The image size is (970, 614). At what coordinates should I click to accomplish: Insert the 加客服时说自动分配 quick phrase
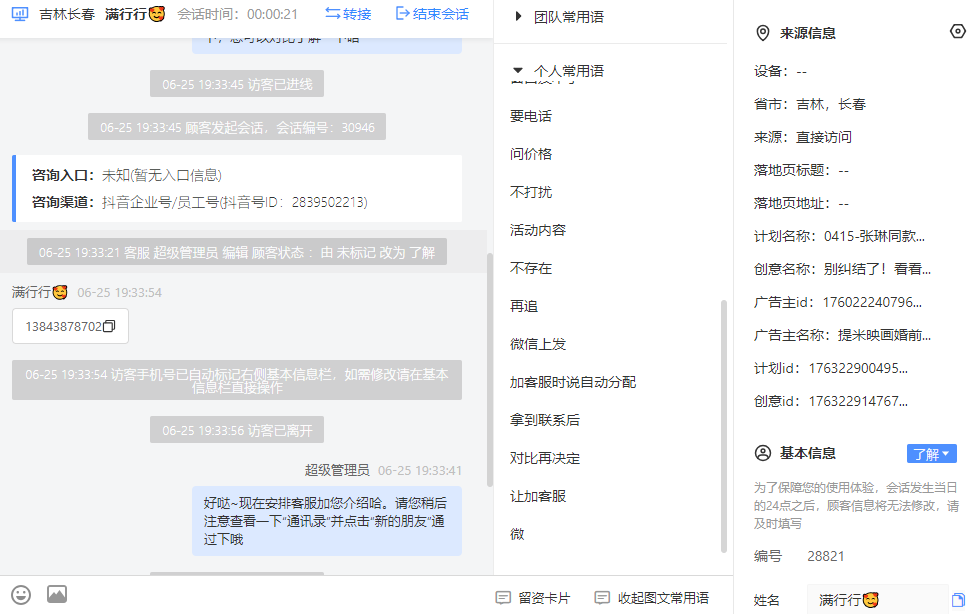point(573,382)
